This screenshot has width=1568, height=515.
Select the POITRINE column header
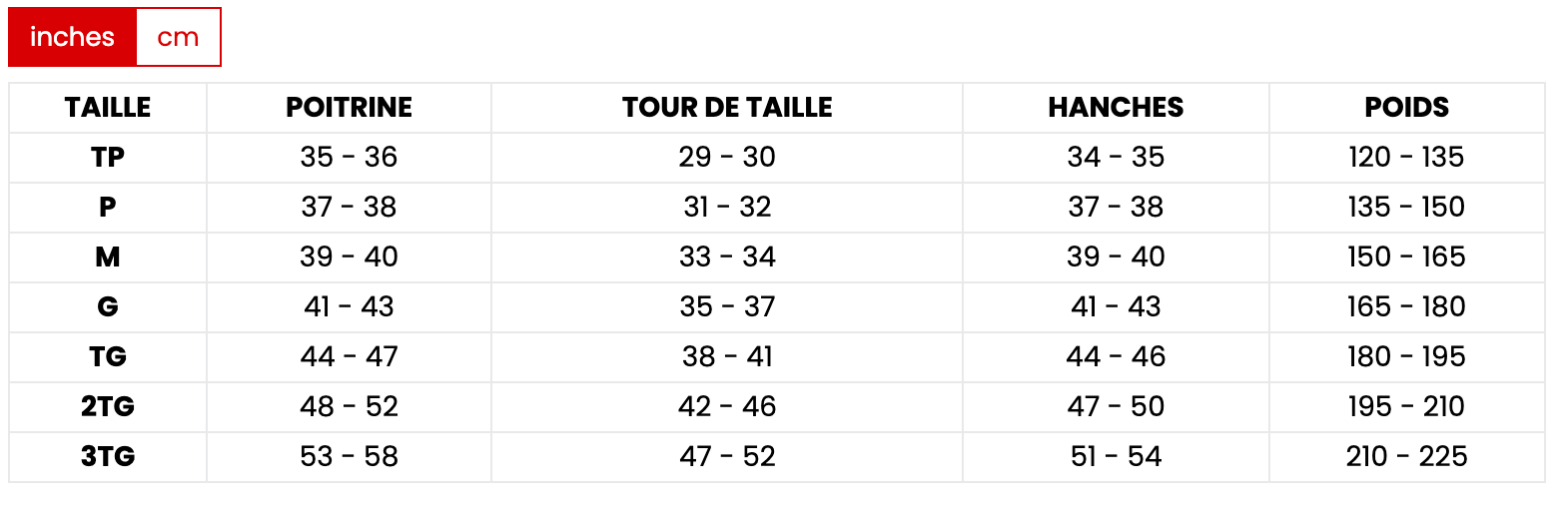[349, 108]
